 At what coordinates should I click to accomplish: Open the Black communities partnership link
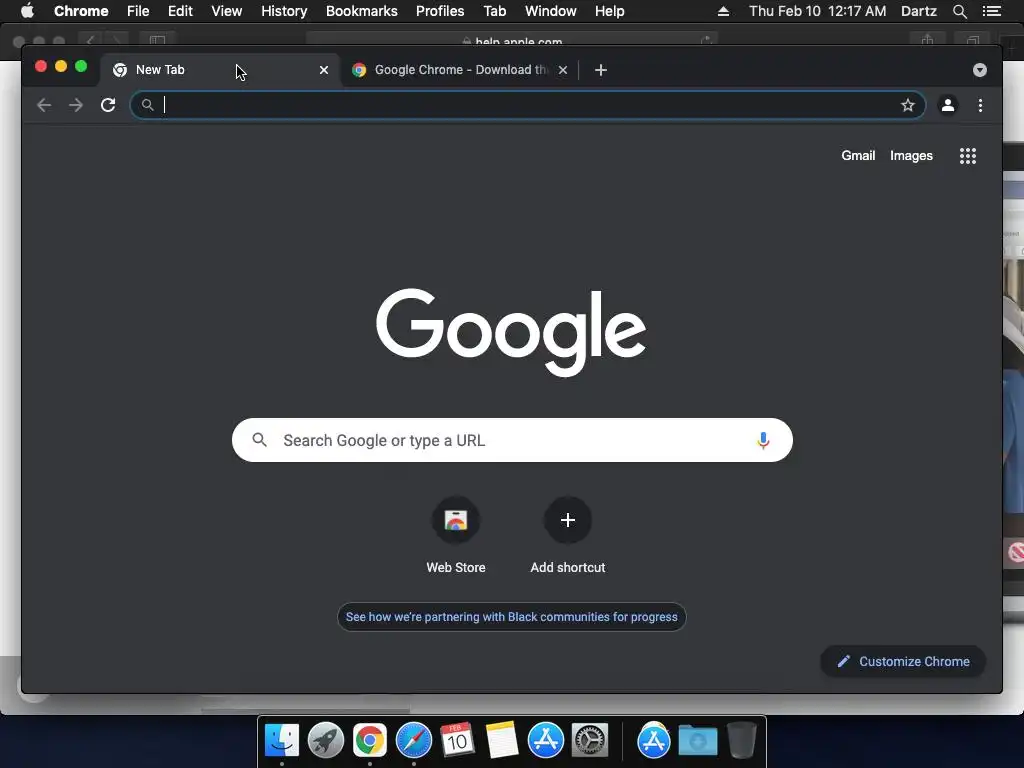point(511,616)
